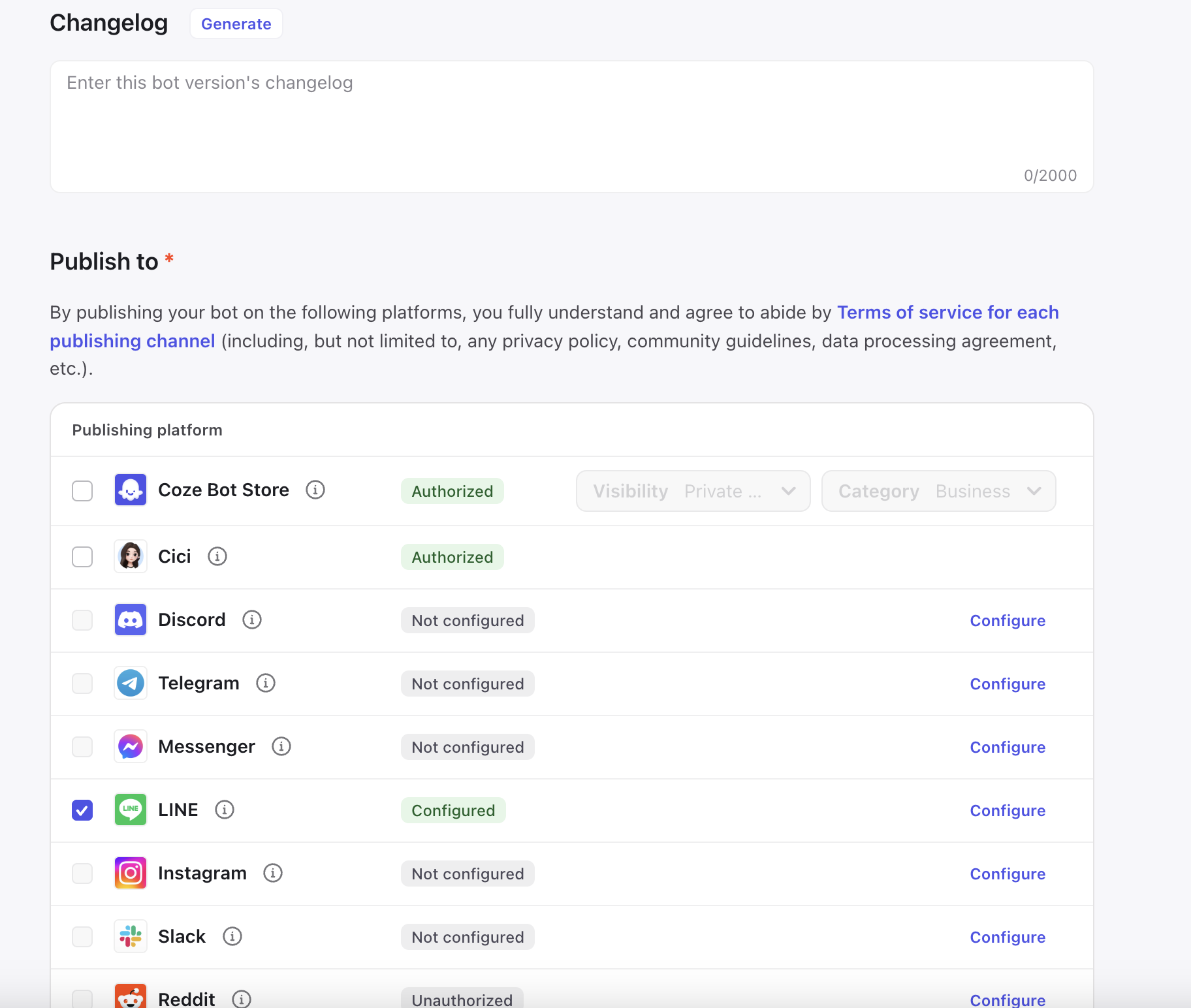Focus the changelog text input field
This screenshot has width=1191, height=1008.
pyautogui.click(x=571, y=124)
